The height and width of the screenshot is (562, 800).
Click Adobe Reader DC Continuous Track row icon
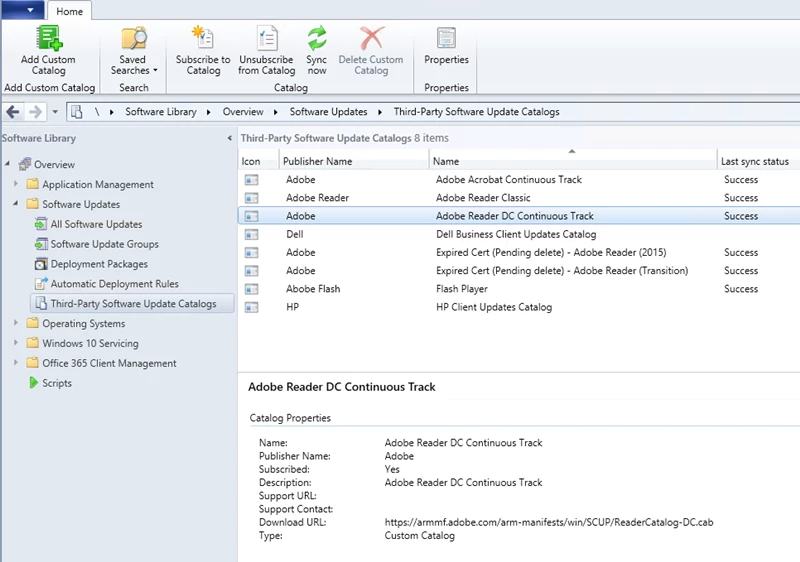pos(252,216)
